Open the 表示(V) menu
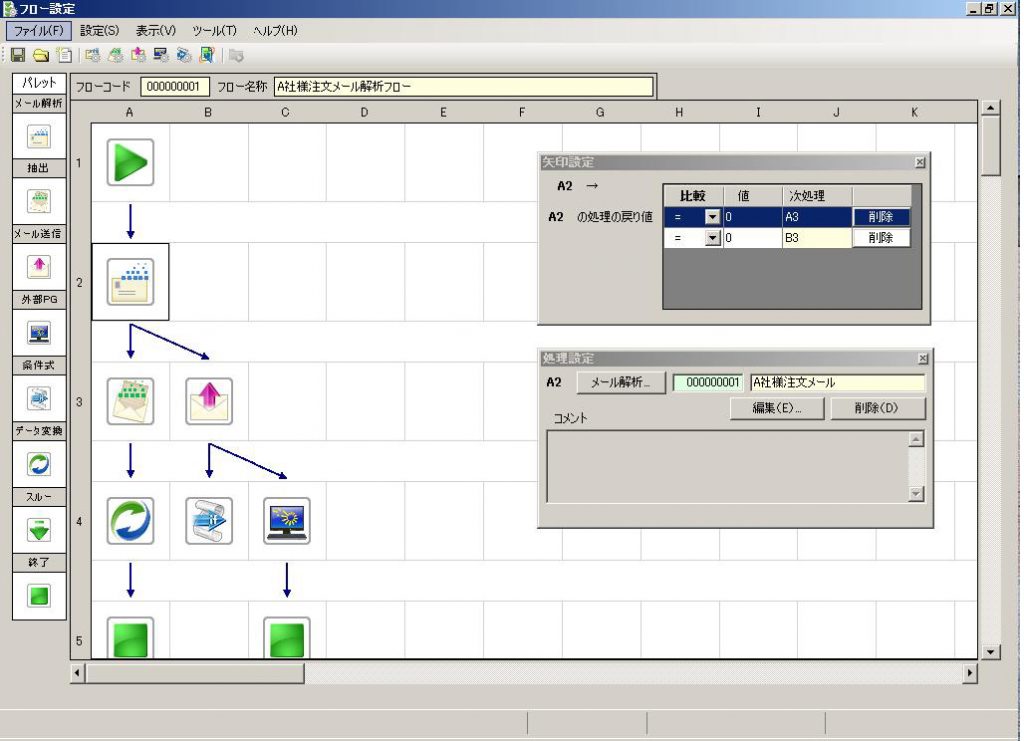The height and width of the screenshot is (741, 1024). (x=155, y=31)
